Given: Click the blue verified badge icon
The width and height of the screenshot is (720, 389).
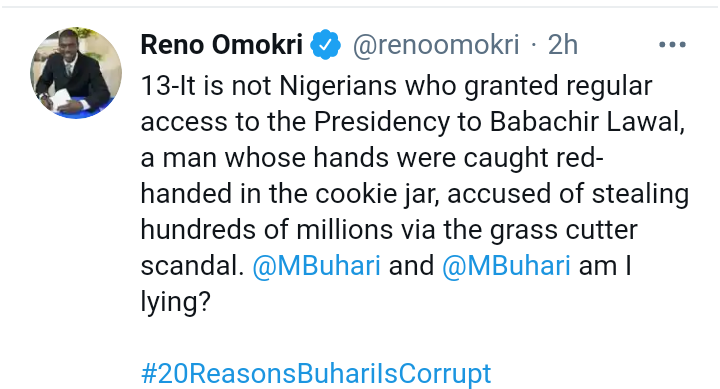Looking at the screenshot, I should (326, 45).
